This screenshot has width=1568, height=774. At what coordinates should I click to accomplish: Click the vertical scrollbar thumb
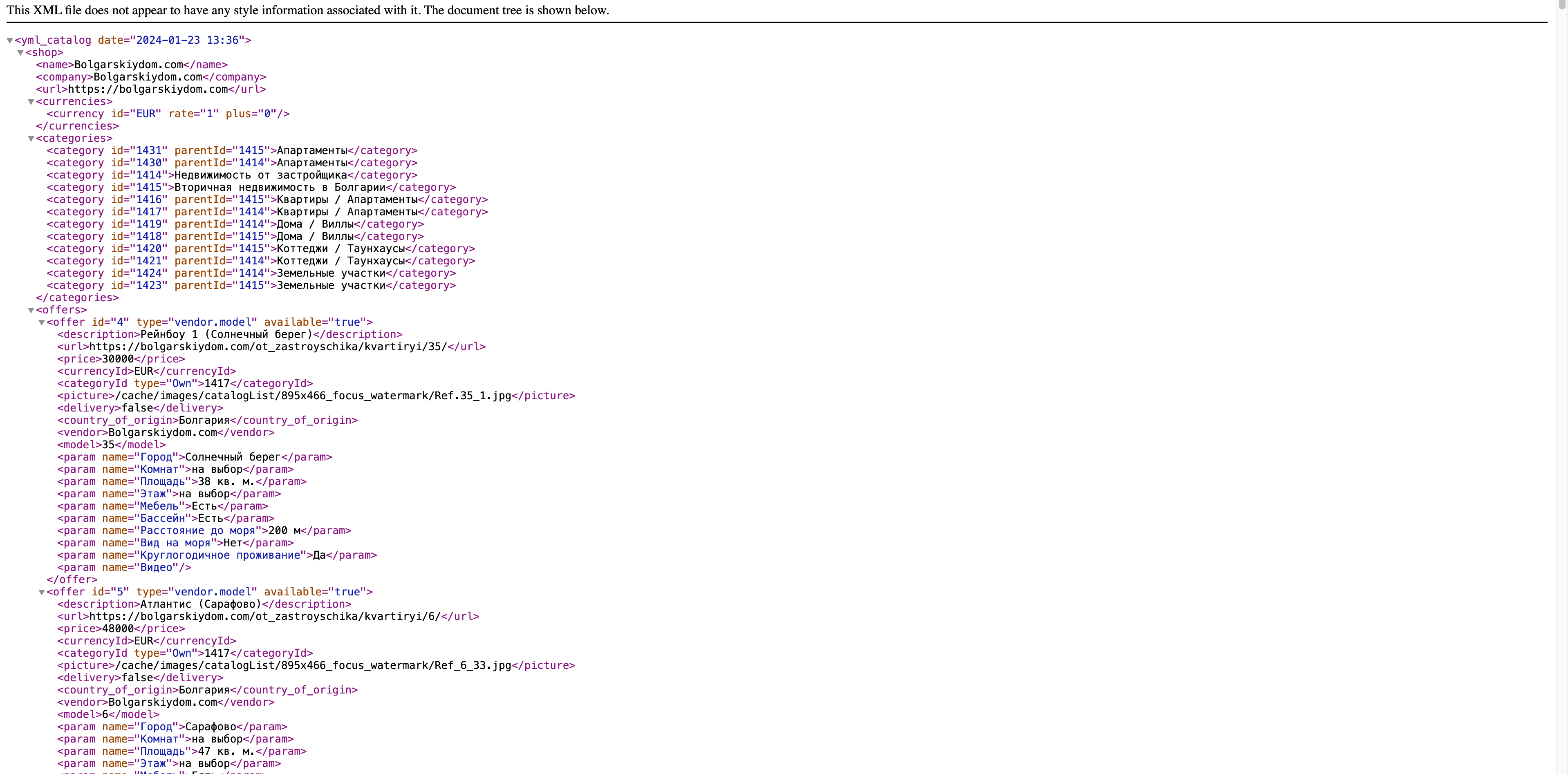[1562, 5]
